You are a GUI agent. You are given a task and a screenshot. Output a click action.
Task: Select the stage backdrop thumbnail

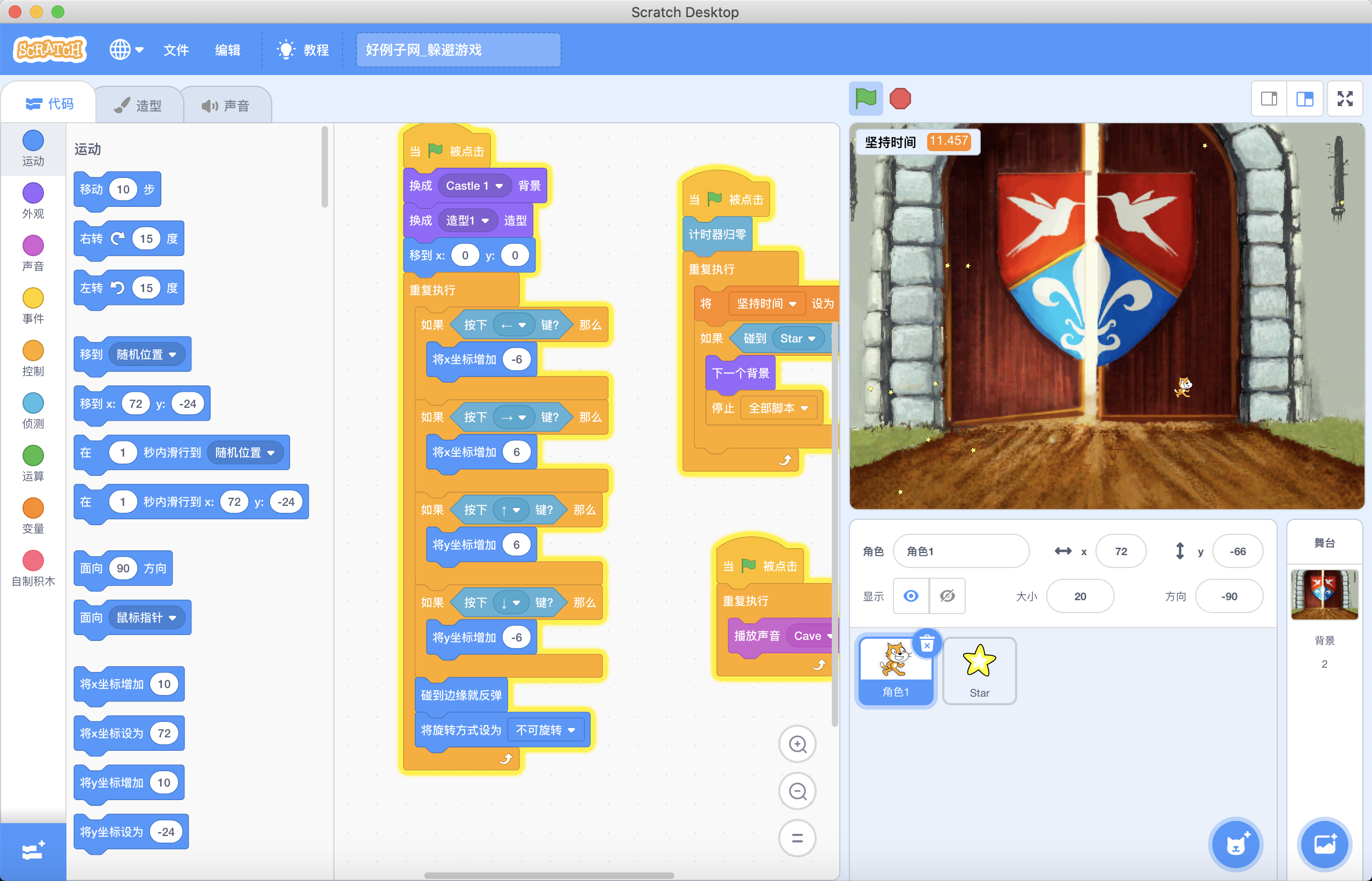point(1324,594)
